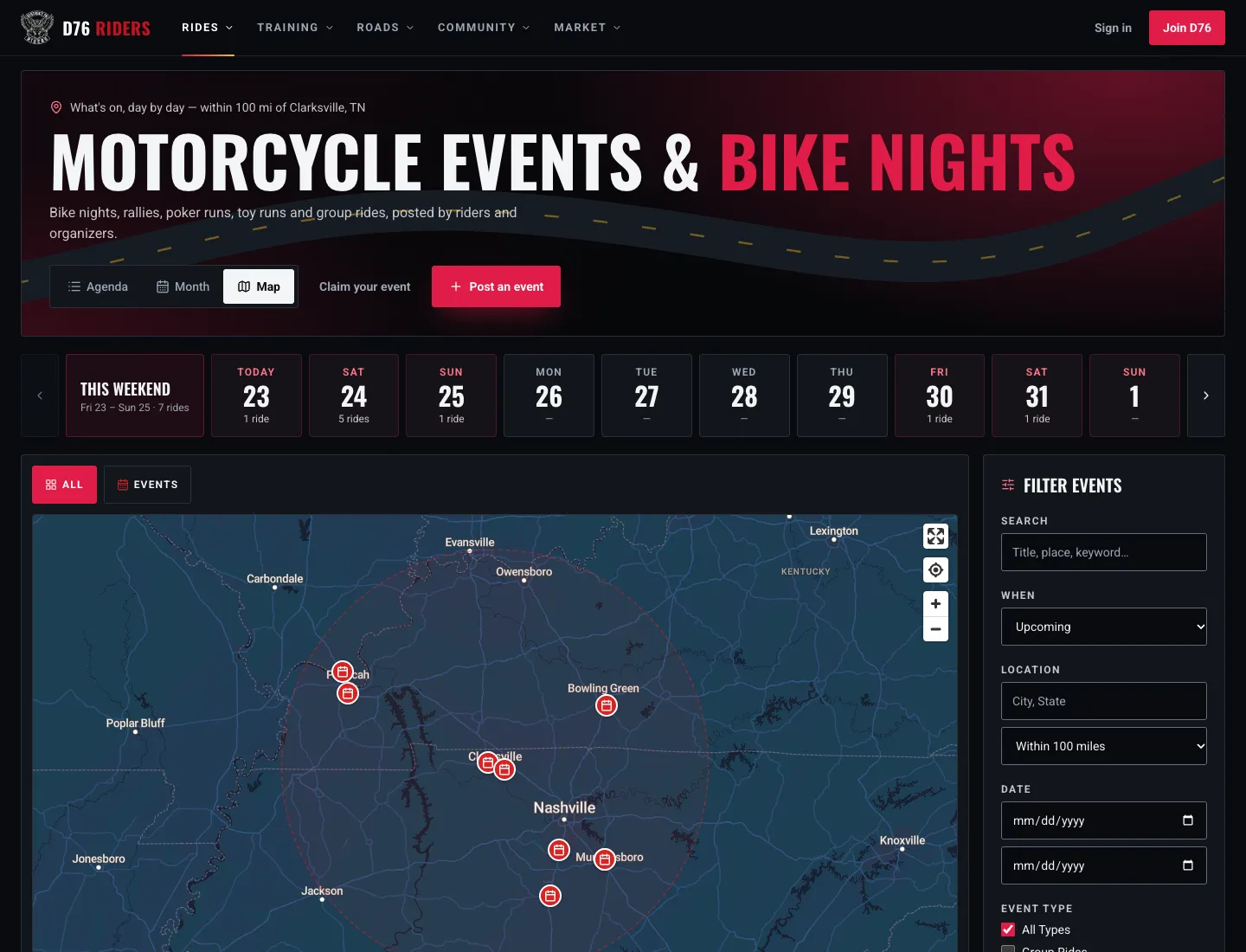
Task: Click Post an event button
Action: click(496, 286)
